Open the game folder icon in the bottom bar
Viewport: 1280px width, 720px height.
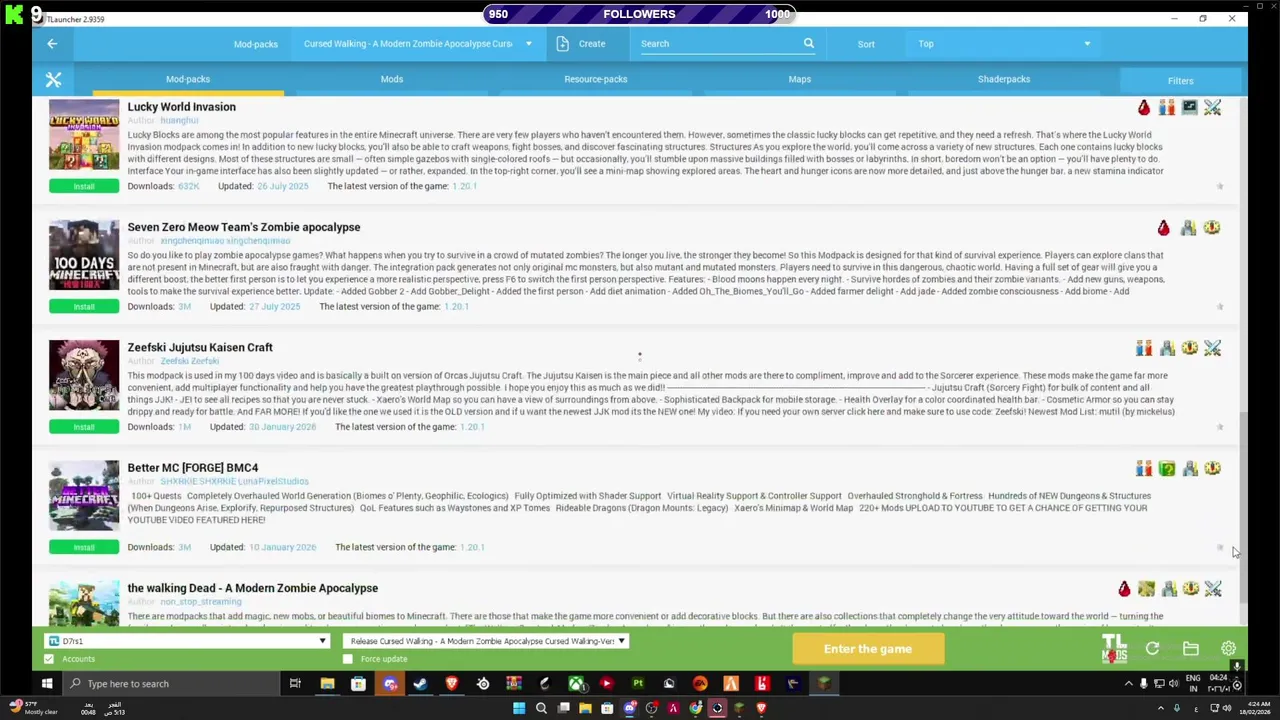1190,649
